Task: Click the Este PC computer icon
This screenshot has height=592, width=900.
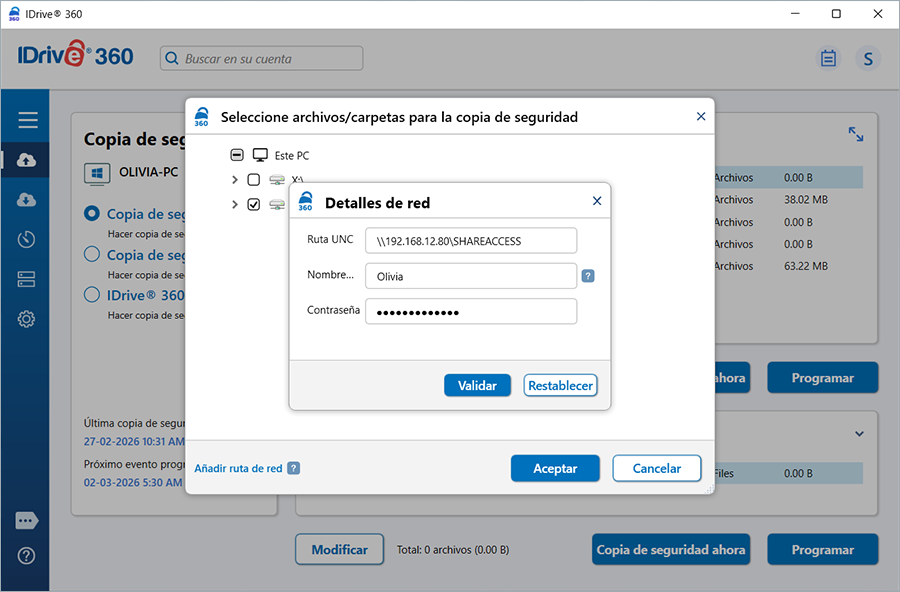Action: (x=261, y=155)
